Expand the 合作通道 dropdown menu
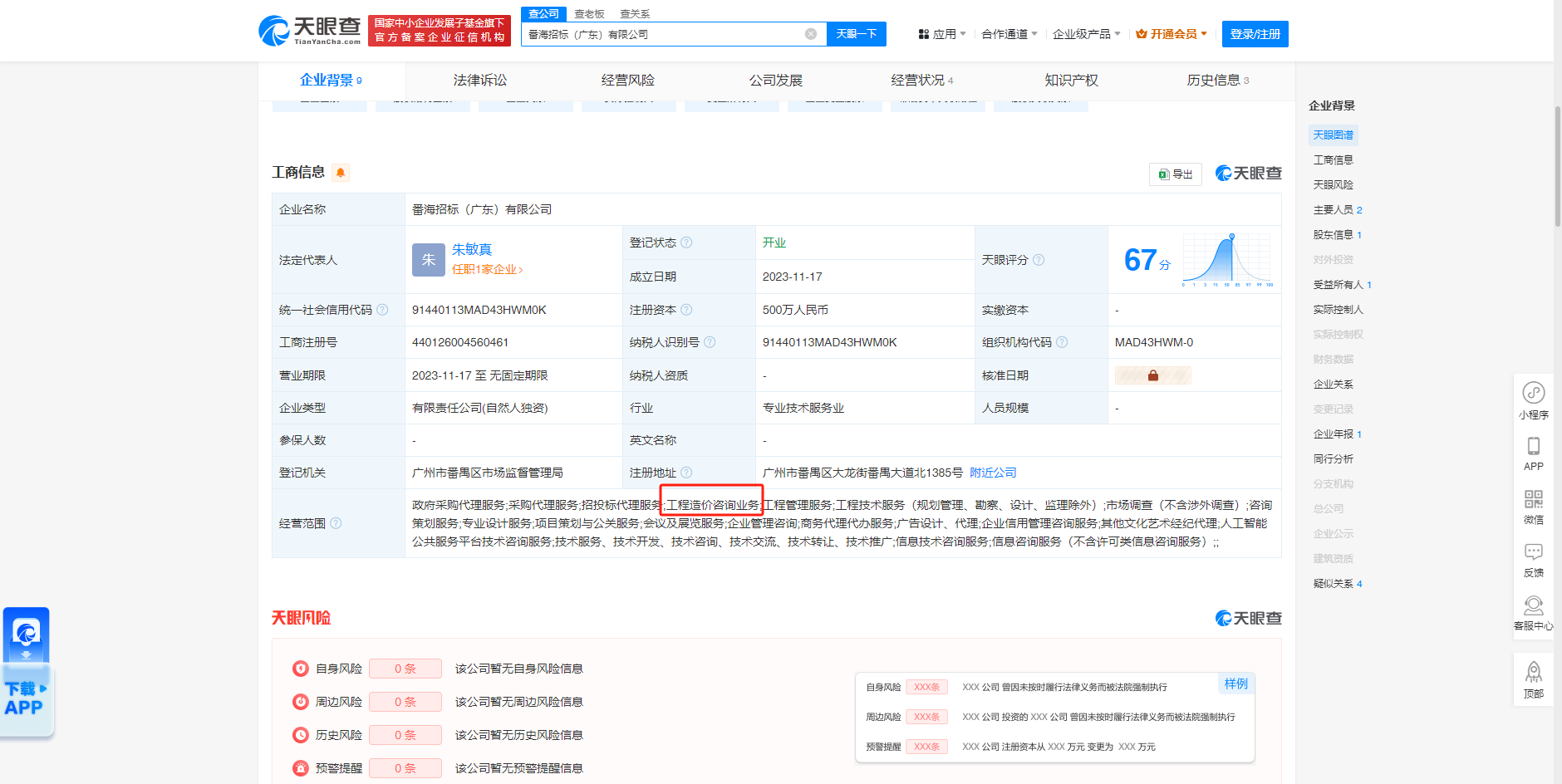1562x784 pixels. [1009, 34]
